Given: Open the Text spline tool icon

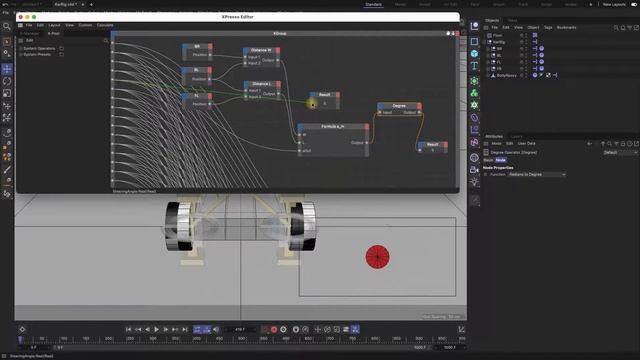Looking at the screenshot, I should (x=474, y=66).
